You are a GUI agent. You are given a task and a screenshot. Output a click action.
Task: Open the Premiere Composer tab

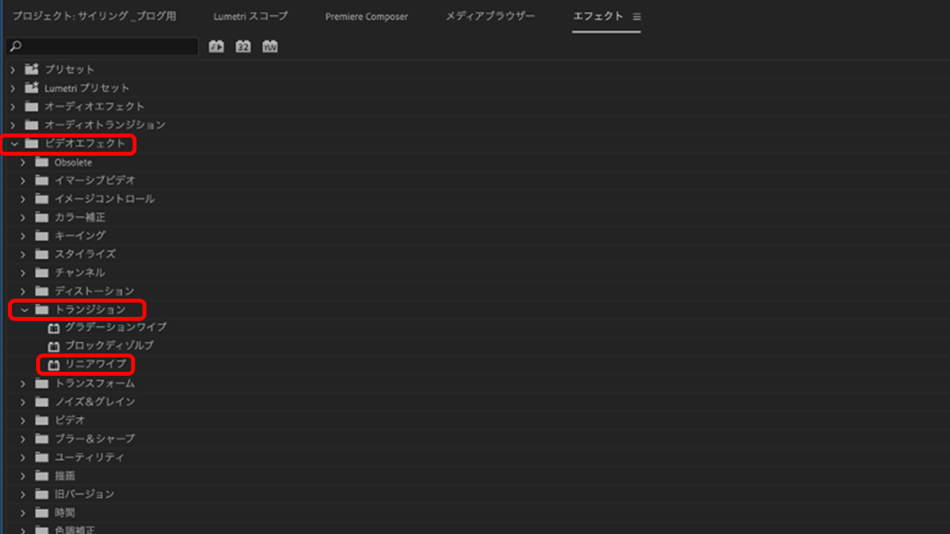coord(367,16)
